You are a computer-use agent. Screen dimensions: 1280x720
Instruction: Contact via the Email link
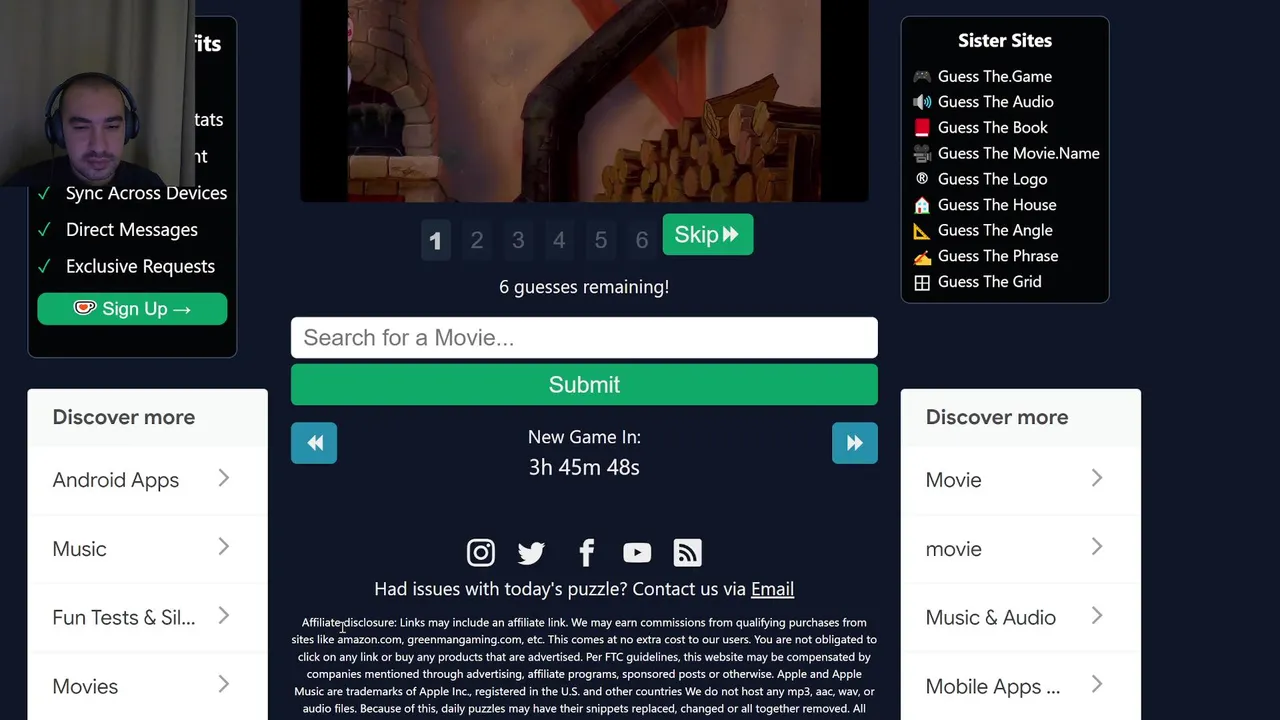(772, 589)
